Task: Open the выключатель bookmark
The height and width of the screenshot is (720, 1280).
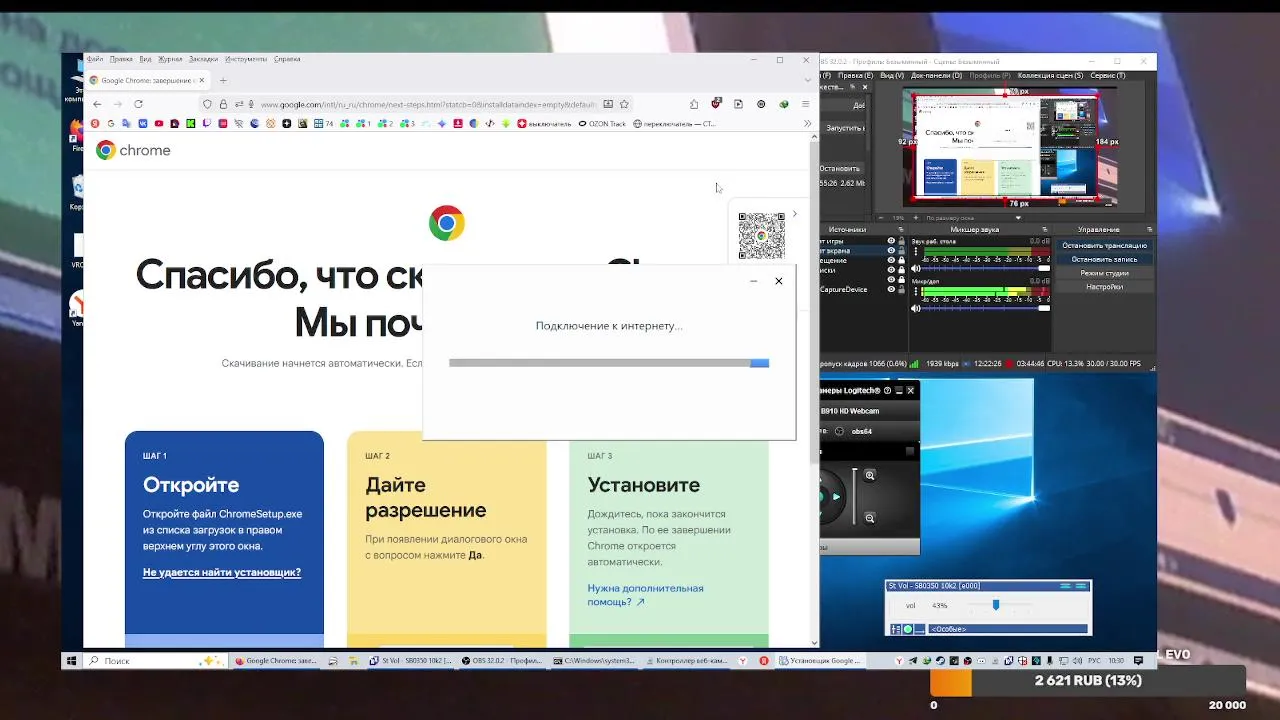Action: (x=544, y=124)
